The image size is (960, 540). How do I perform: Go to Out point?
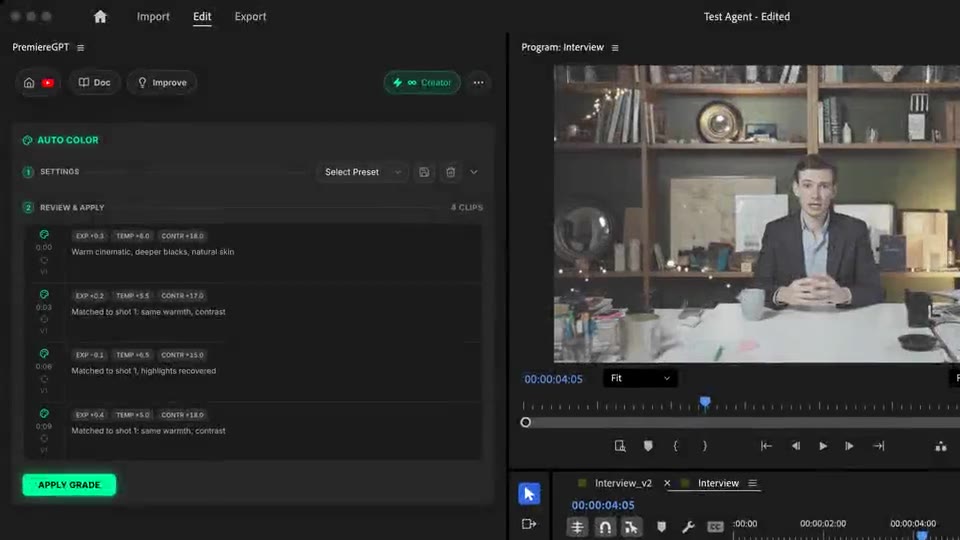(x=879, y=446)
